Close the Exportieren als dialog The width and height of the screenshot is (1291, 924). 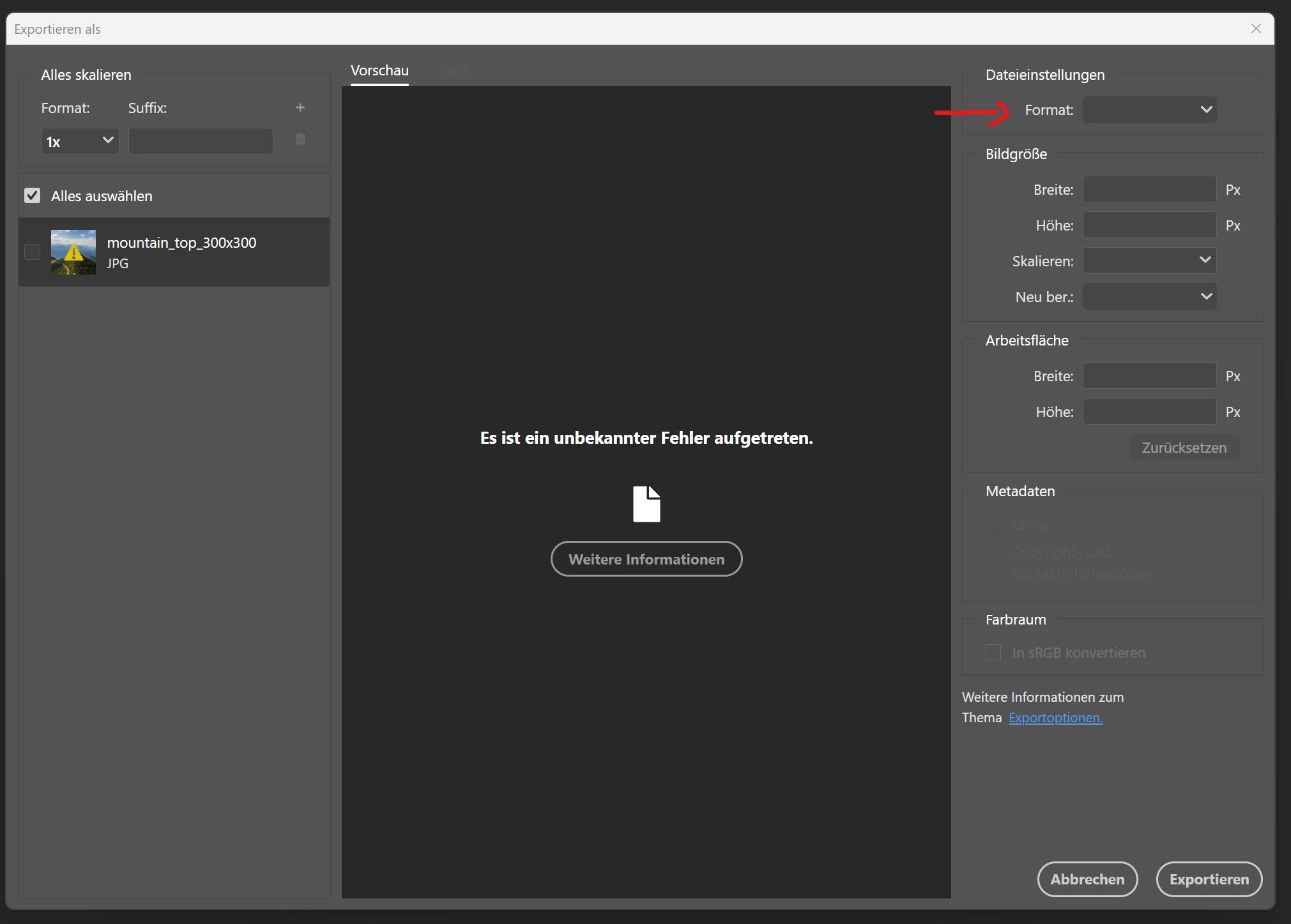pyautogui.click(x=1256, y=29)
